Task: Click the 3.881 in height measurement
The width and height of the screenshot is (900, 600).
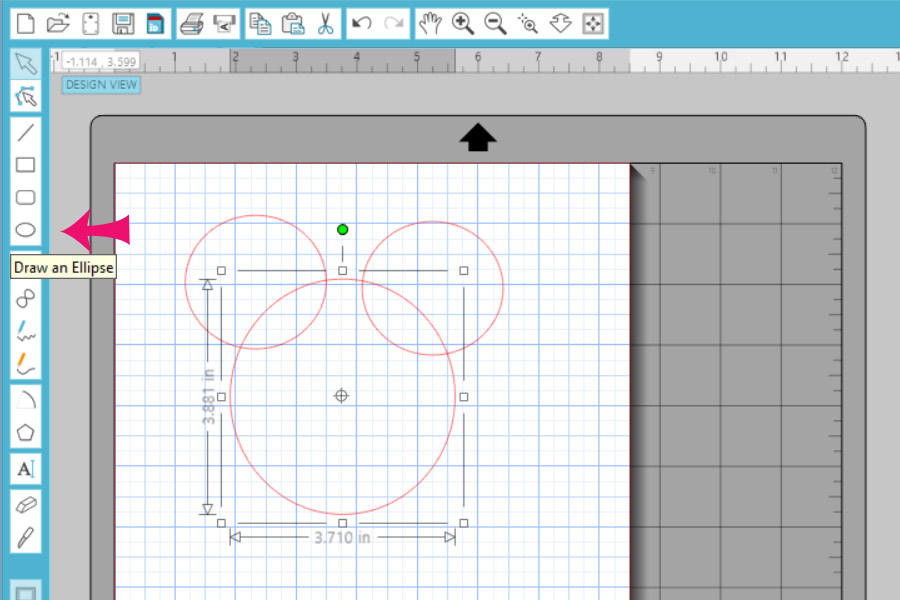Action: click(208, 397)
